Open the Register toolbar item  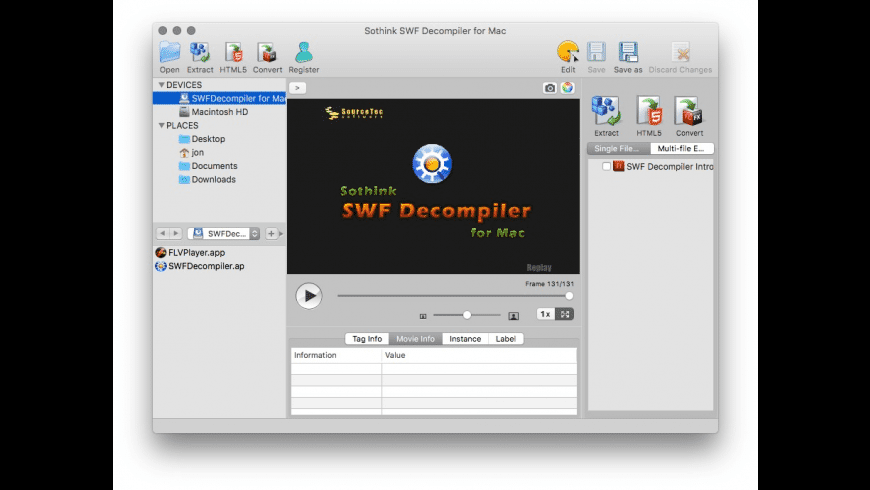(304, 57)
